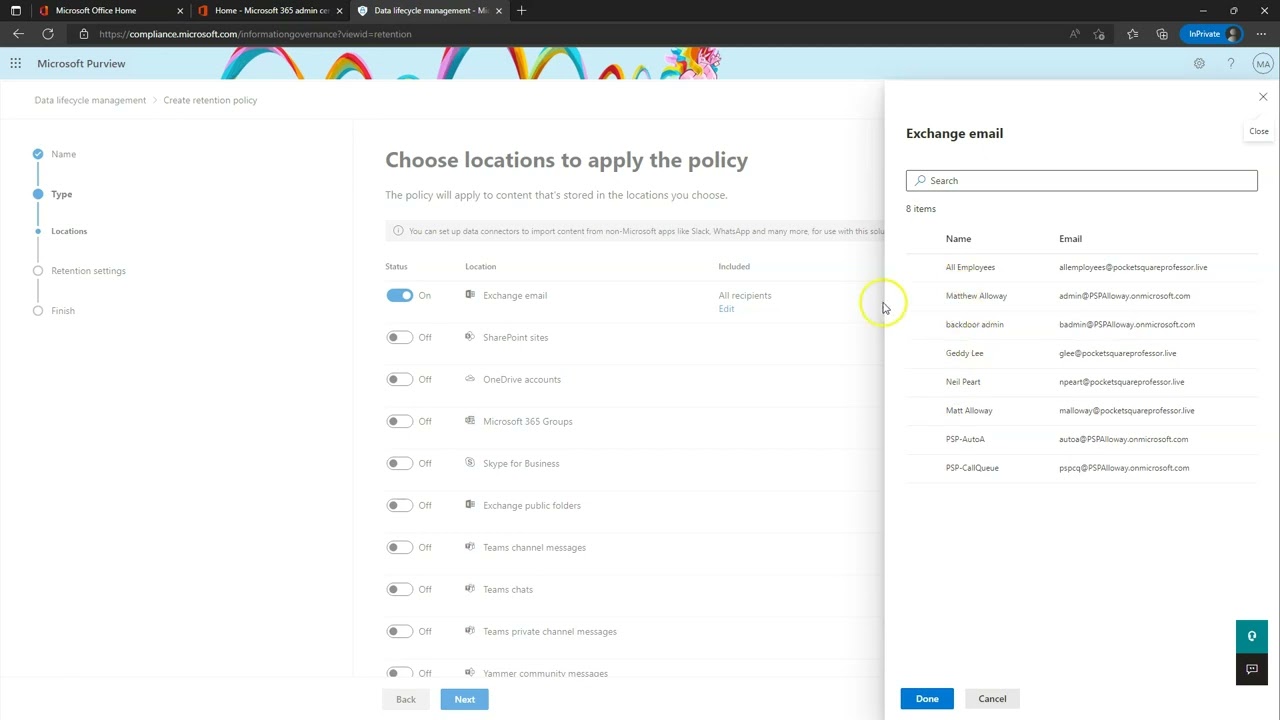Viewport: 1280px width, 720px height.
Task: Click the Teams channel messages icon
Action: (x=470, y=547)
